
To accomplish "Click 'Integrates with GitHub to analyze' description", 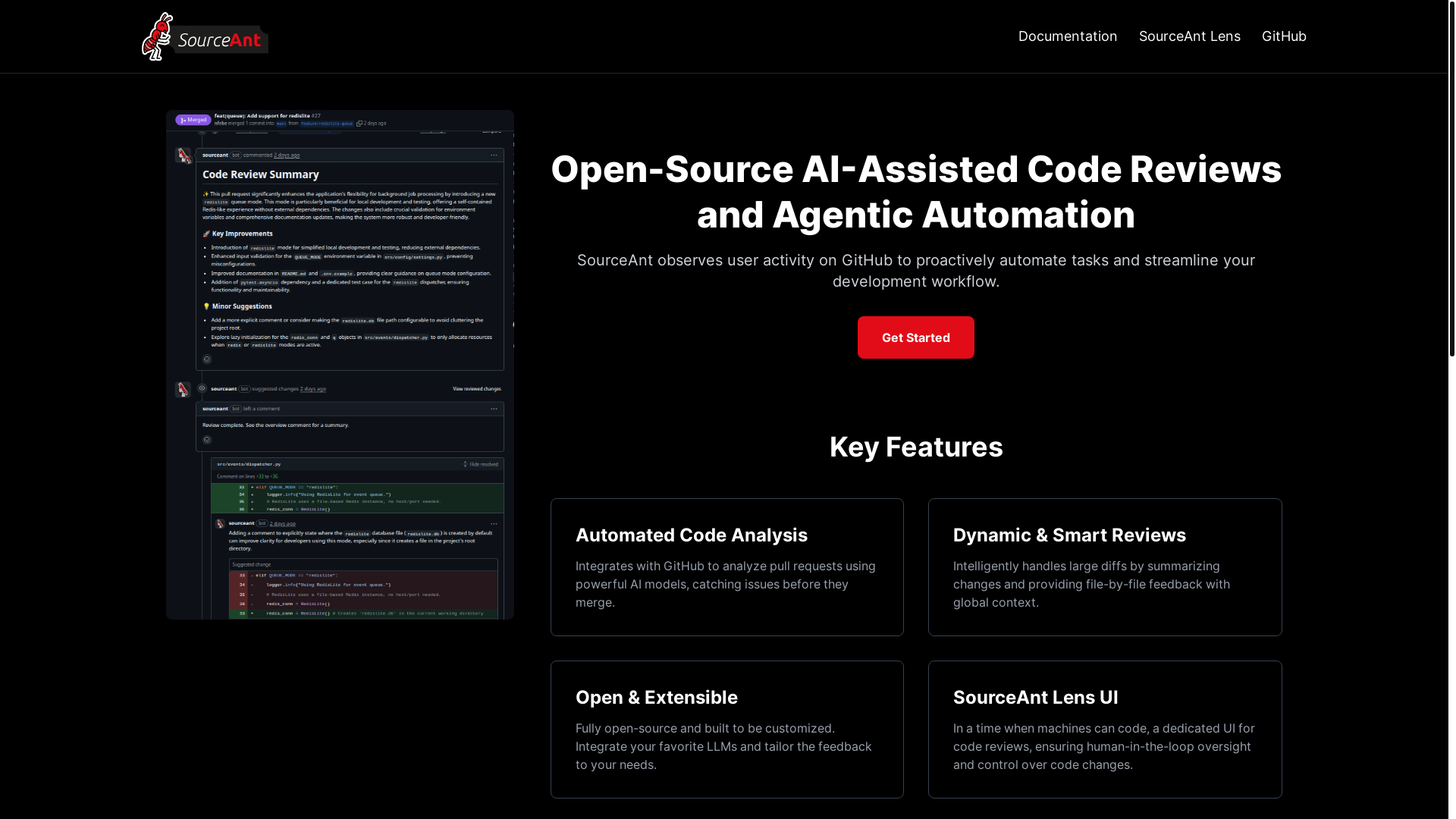I will point(726,584).
